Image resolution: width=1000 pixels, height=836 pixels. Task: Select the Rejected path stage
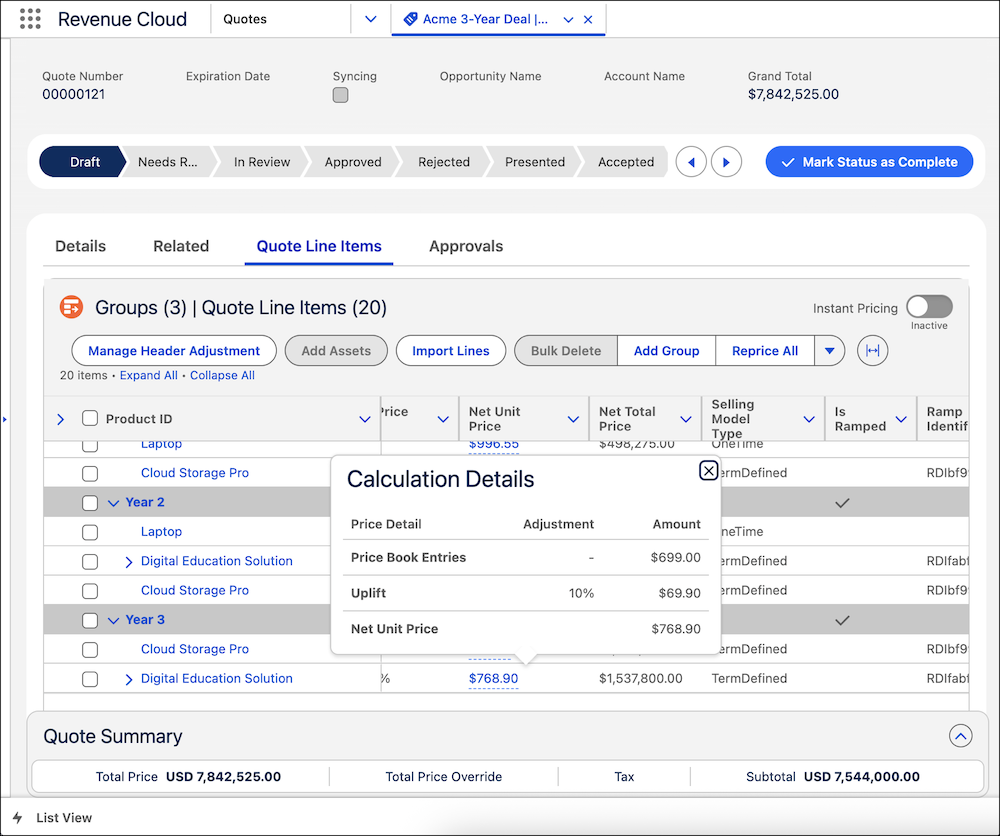point(444,162)
